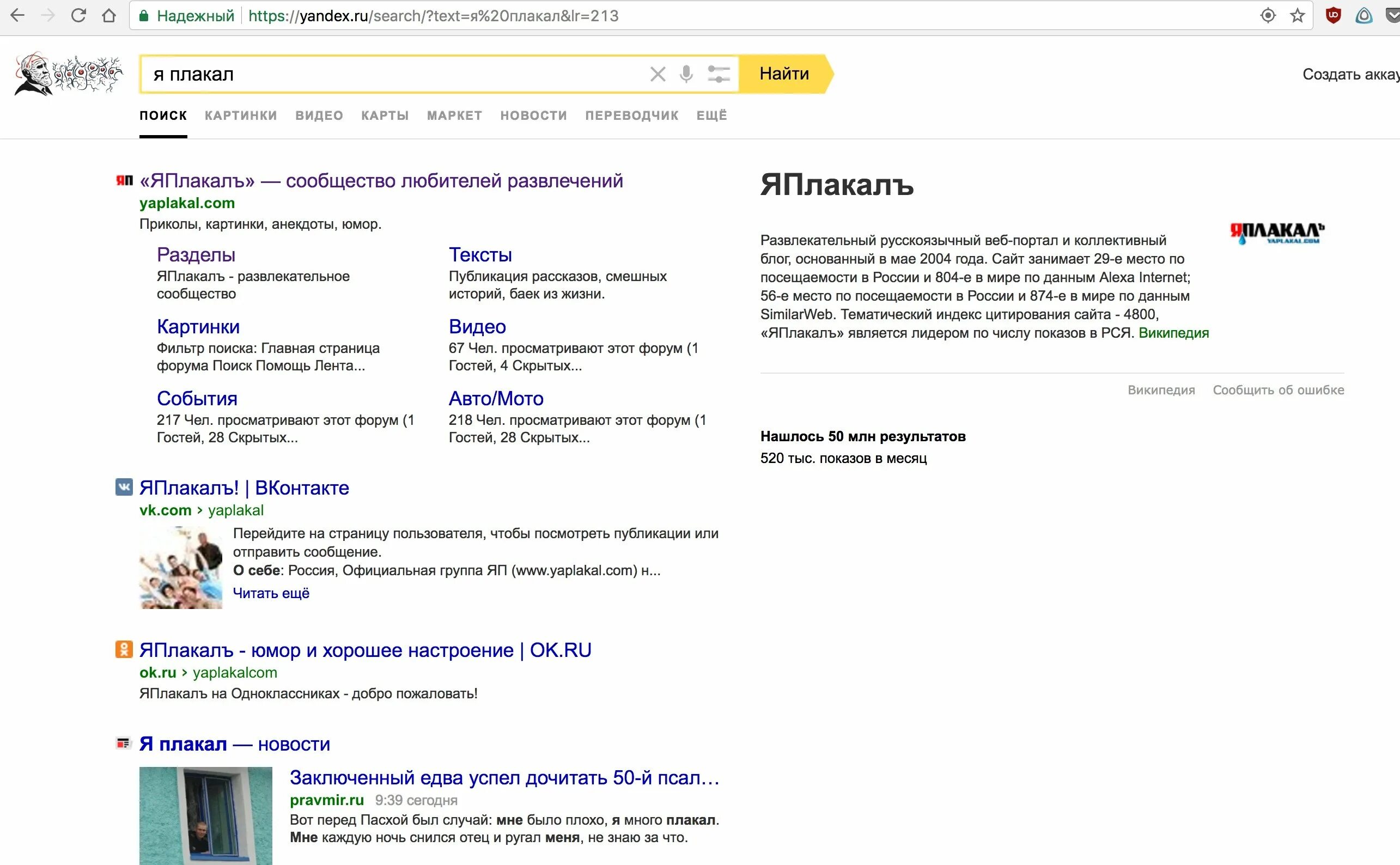Switch to the ПЕРЕВОДЧИК tab
1400x865 pixels.
click(x=631, y=115)
